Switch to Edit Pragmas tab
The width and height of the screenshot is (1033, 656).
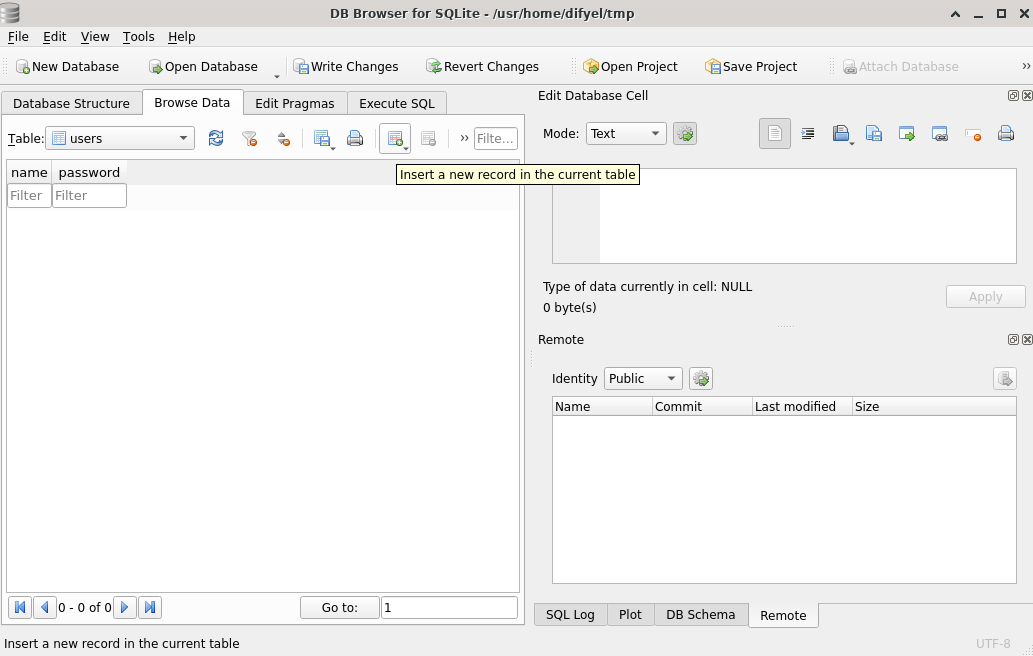[x=294, y=103]
